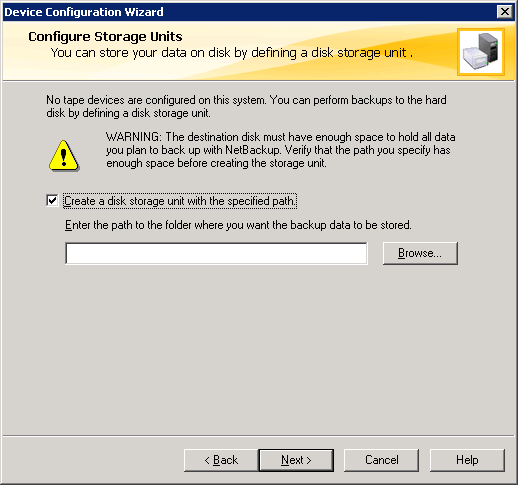Screen dimensions: 518x485
Task: Click the 'Enter the path to the folder' label
Action: [238, 225]
